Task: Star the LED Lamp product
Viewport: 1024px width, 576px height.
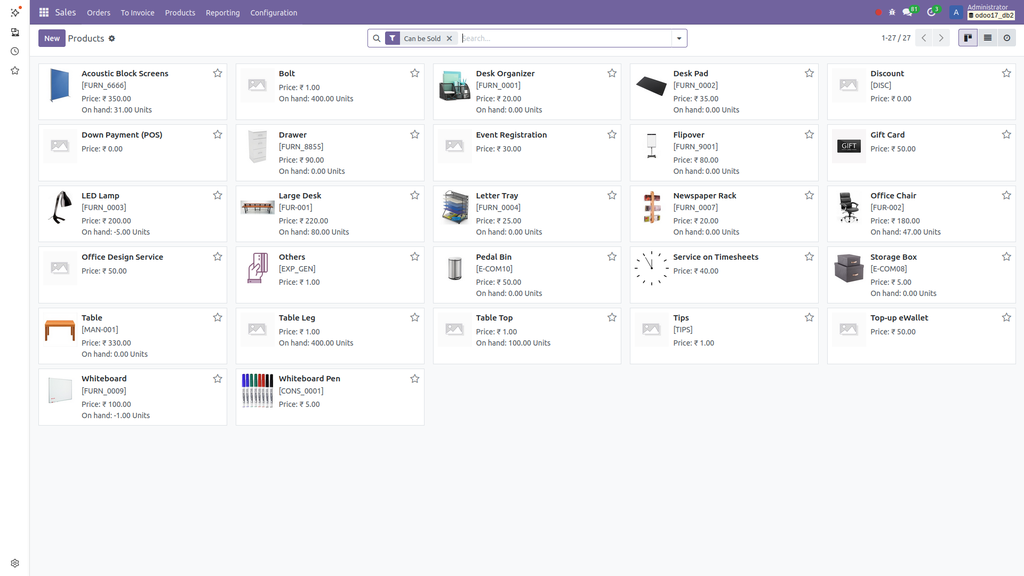Action: [217, 195]
